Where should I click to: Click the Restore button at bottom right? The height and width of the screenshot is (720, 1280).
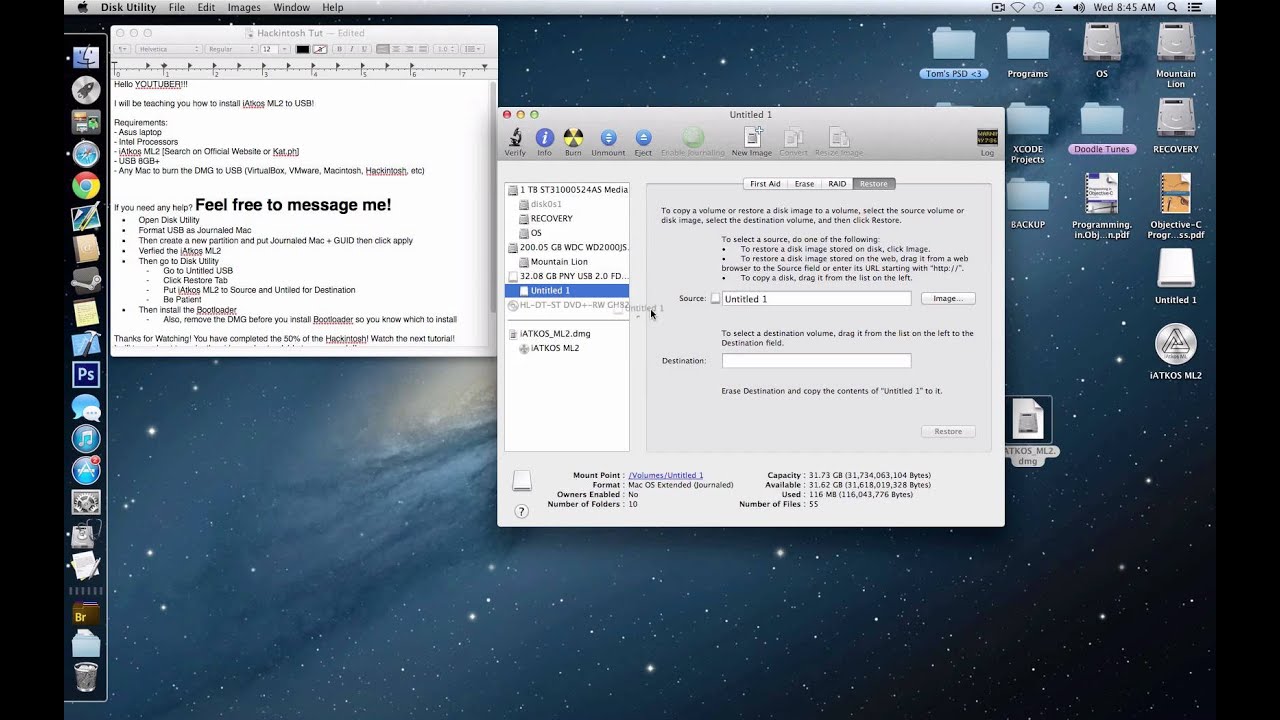tap(948, 431)
